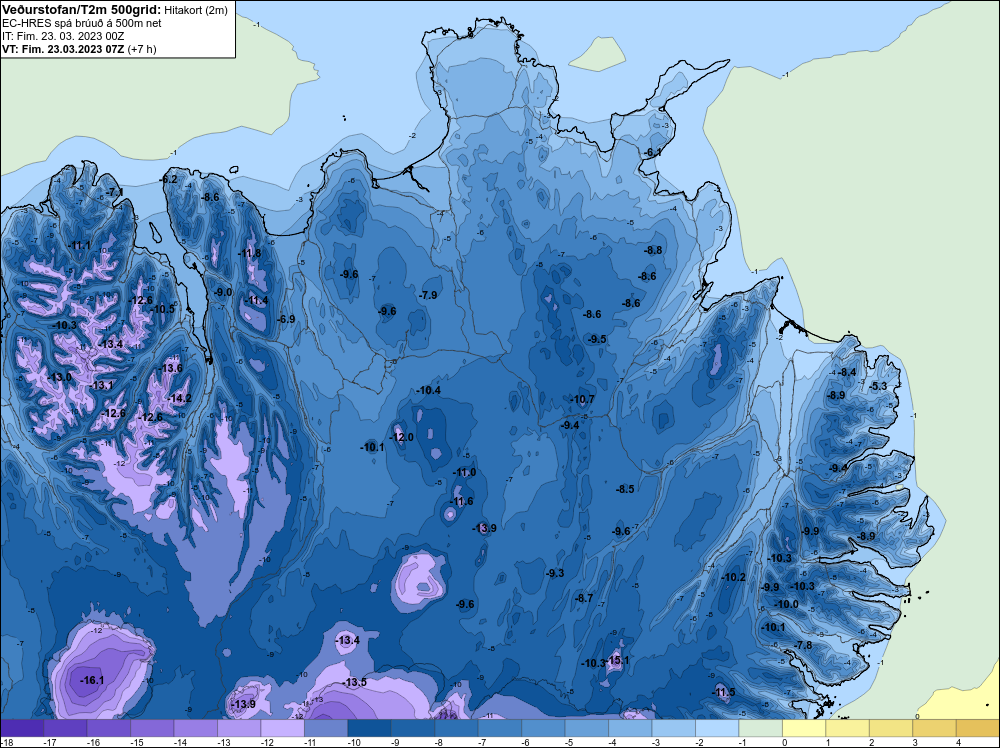The width and height of the screenshot is (1000, 748).
Task: Click the -14.2 temperature label
Action: pos(179,398)
